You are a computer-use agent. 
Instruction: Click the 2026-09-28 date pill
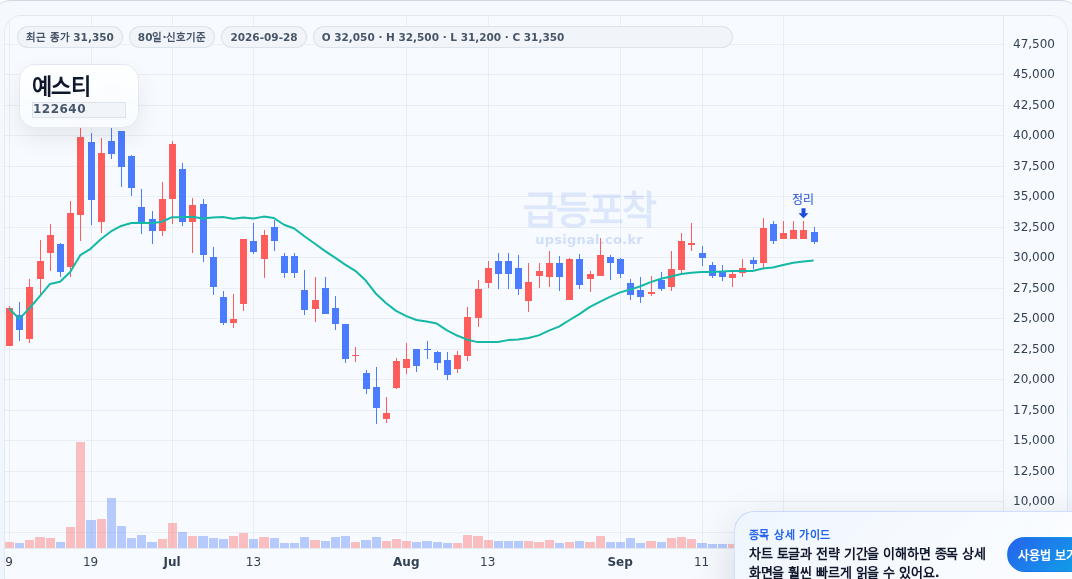pos(264,37)
